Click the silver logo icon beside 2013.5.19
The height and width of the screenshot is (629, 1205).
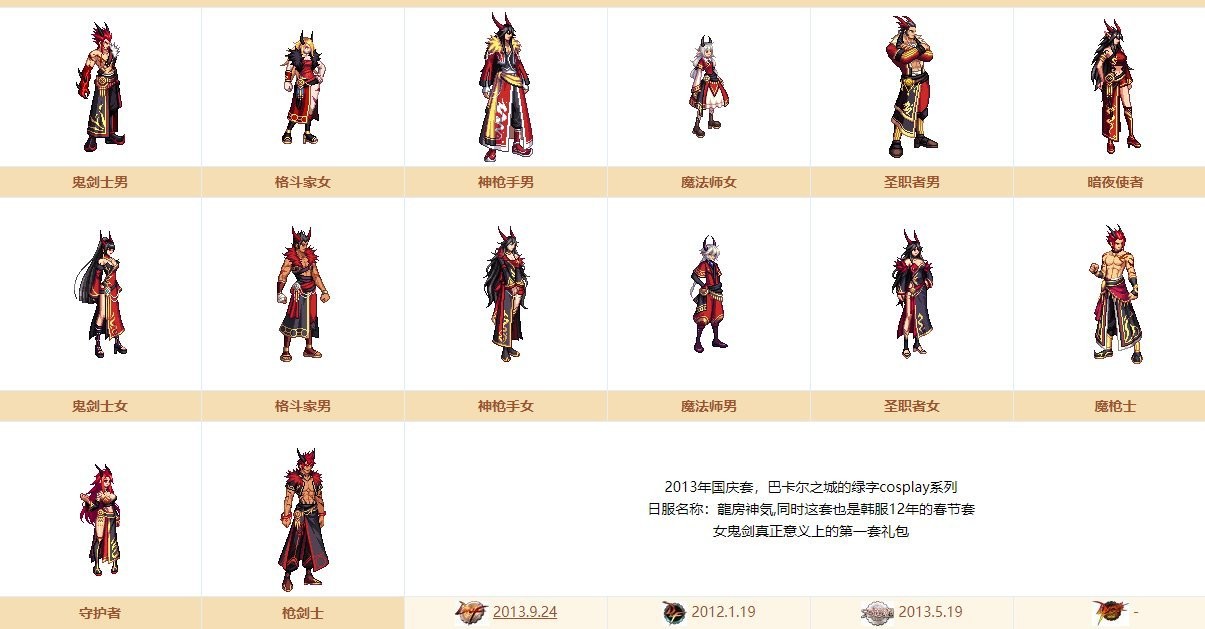877,612
